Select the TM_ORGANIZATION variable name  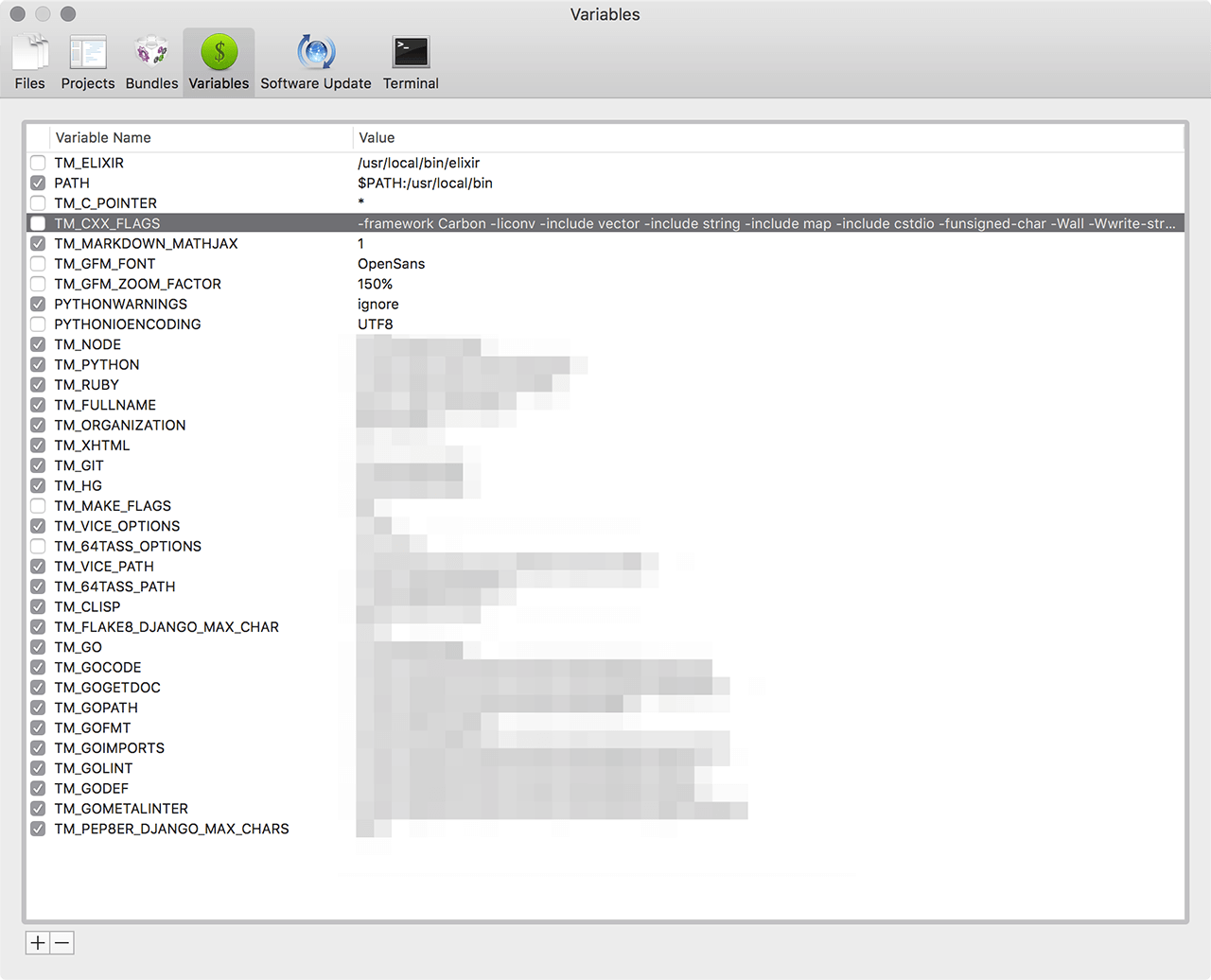pos(120,425)
